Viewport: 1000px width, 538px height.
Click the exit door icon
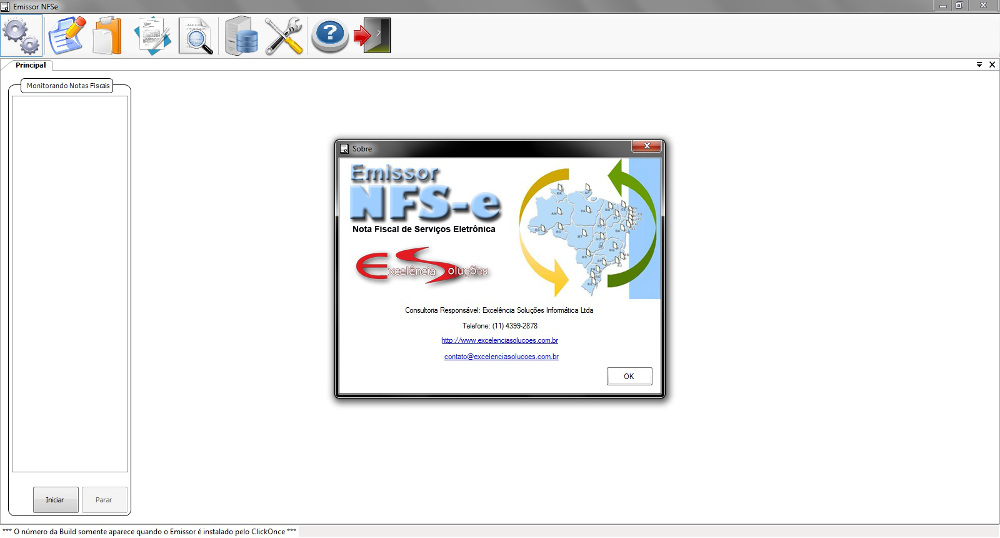(x=372, y=36)
